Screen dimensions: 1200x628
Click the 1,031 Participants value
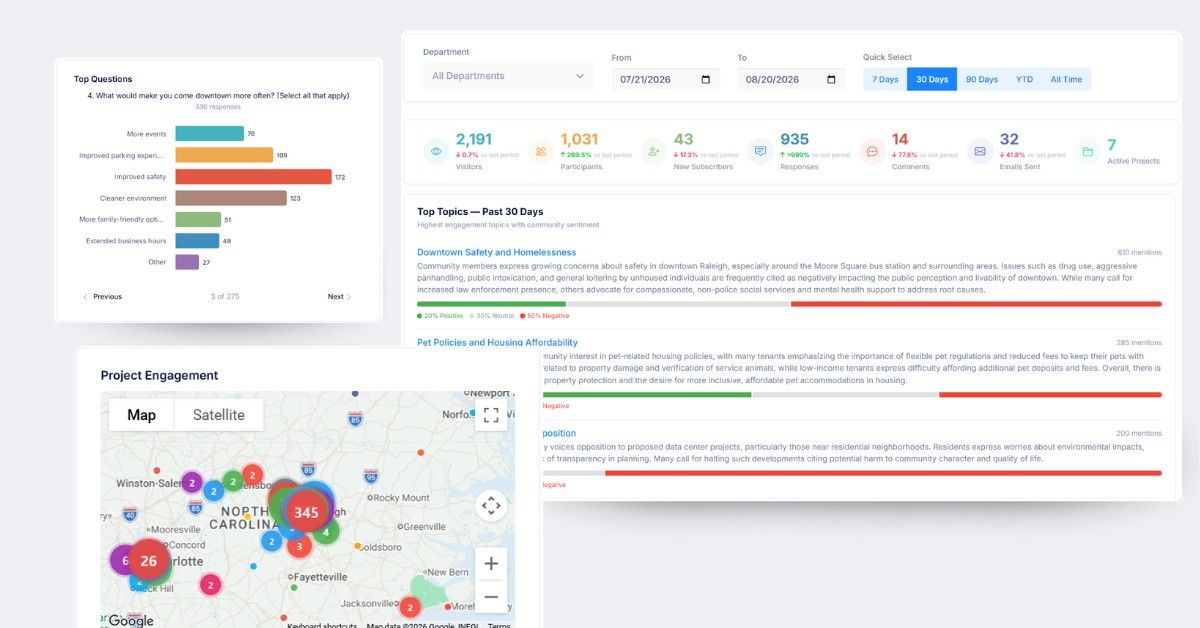[579, 140]
